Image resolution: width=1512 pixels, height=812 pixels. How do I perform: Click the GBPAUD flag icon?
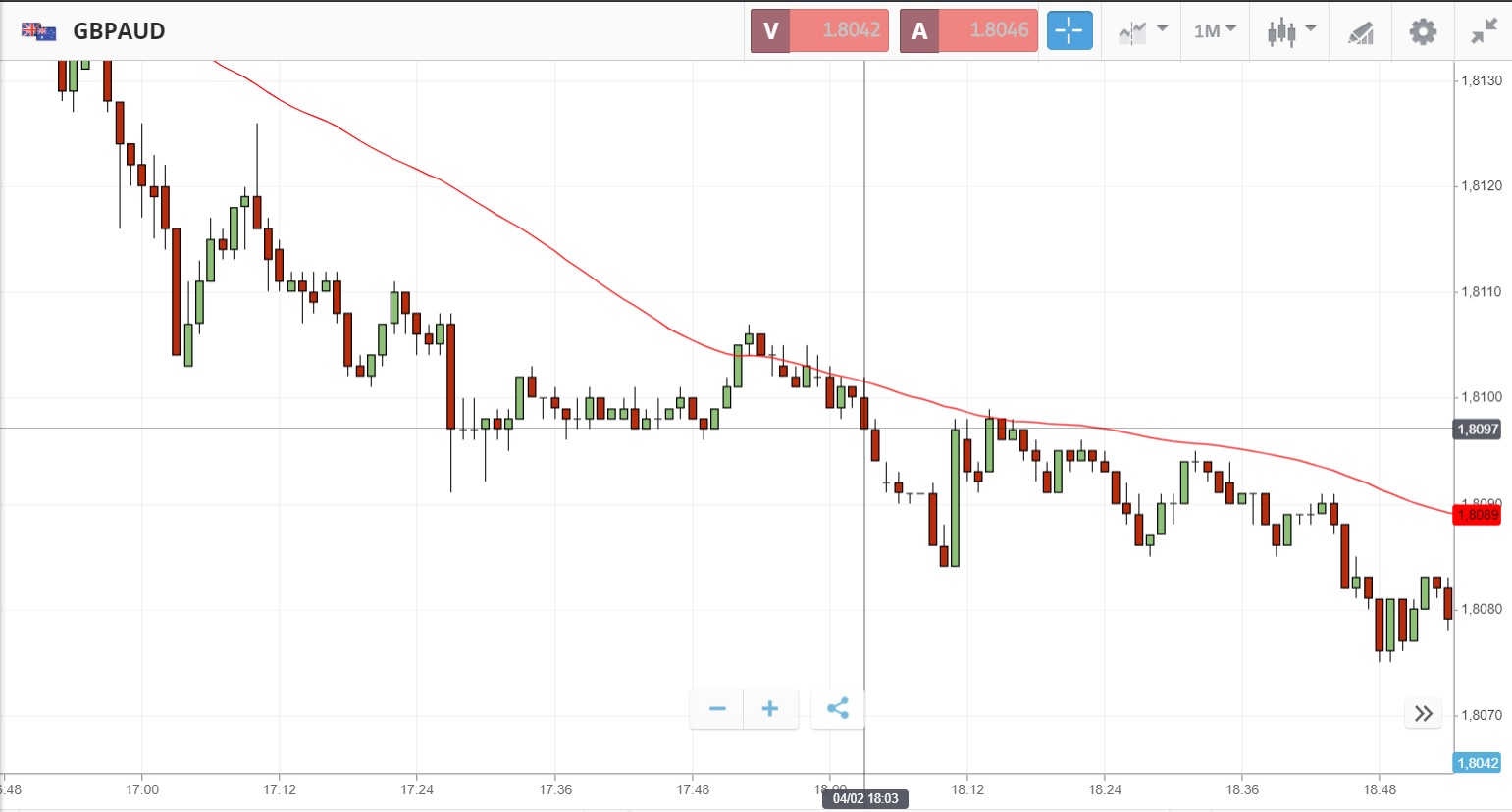pyautogui.click(x=39, y=31)
